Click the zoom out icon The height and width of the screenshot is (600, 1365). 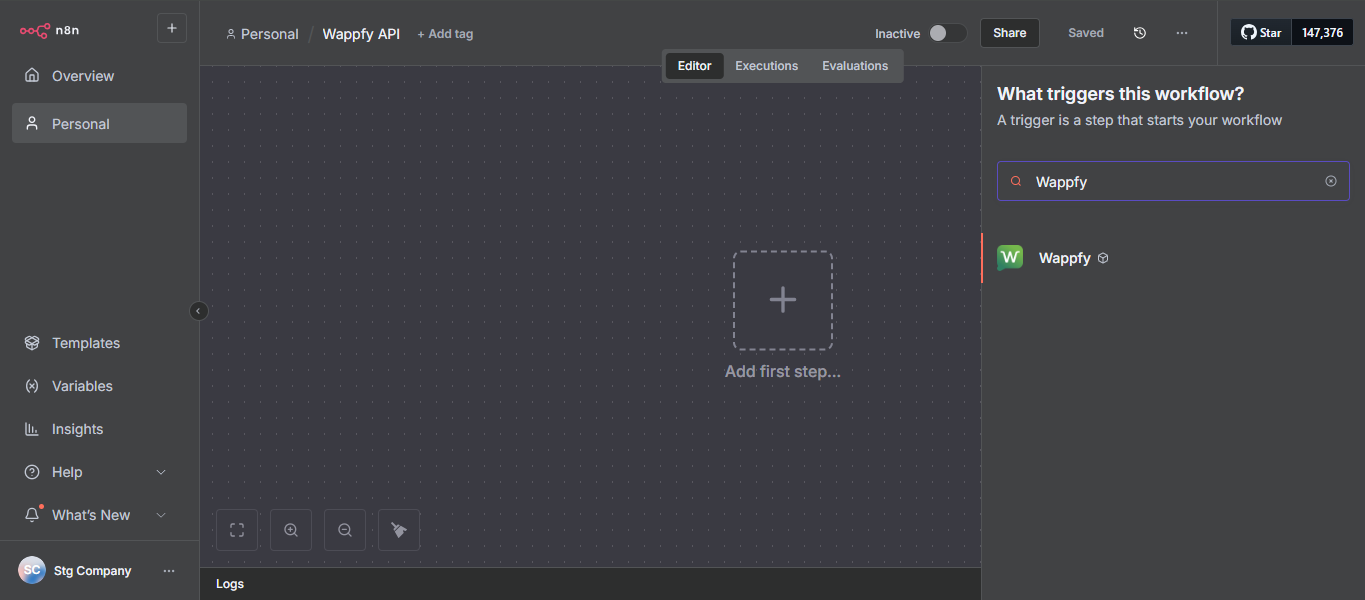click(x=345, y=530)
